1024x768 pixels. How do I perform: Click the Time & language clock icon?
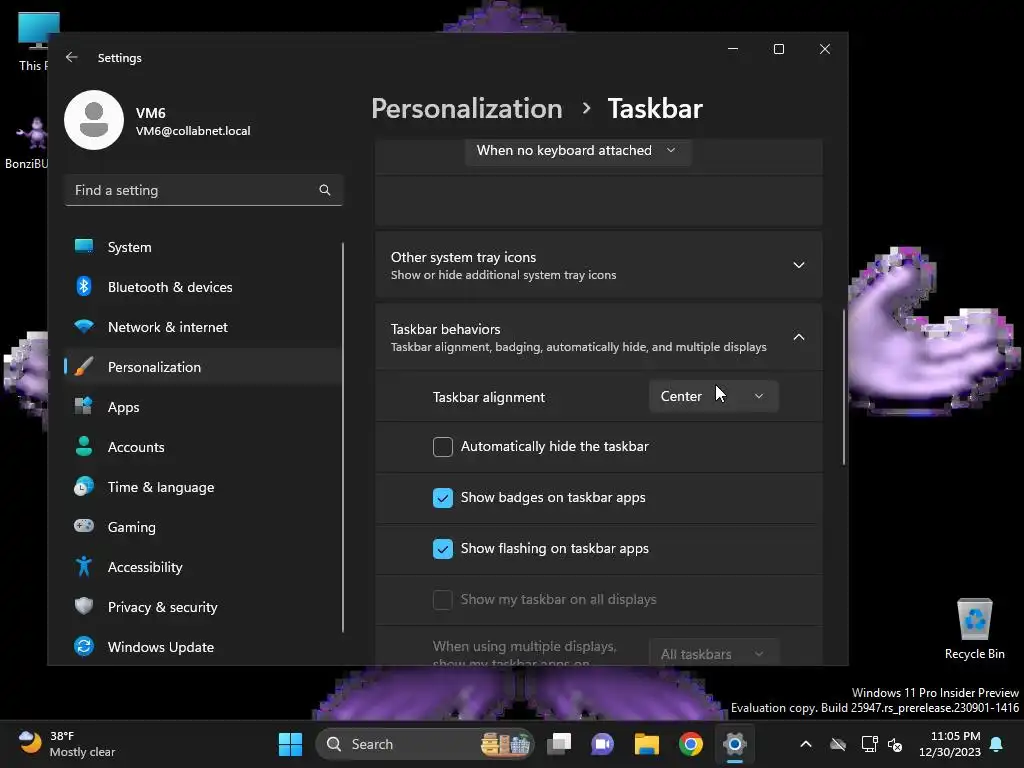[84, 487]
